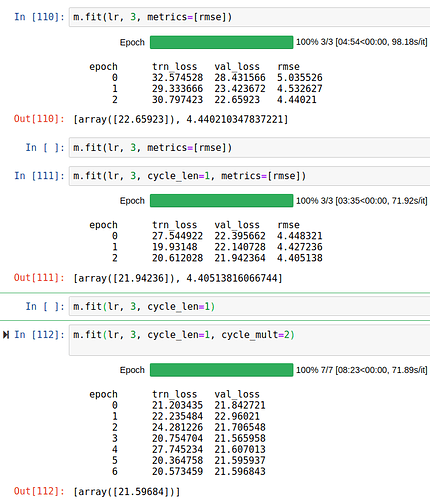Focus the In [111] cycle_len=1 metrics cell
Viewport: 430px width, 500px height.
(x=249, y=176)
